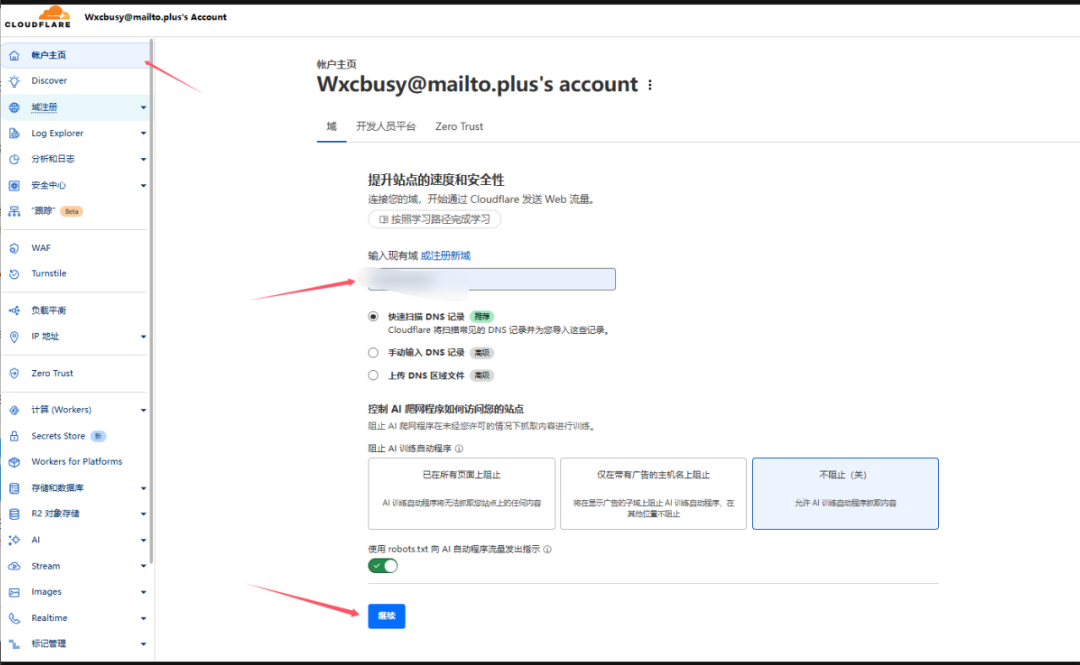Expand the 计算 (Workers) sidebar section
This screenshot has height=665, width=1080.
pos(143,410)
